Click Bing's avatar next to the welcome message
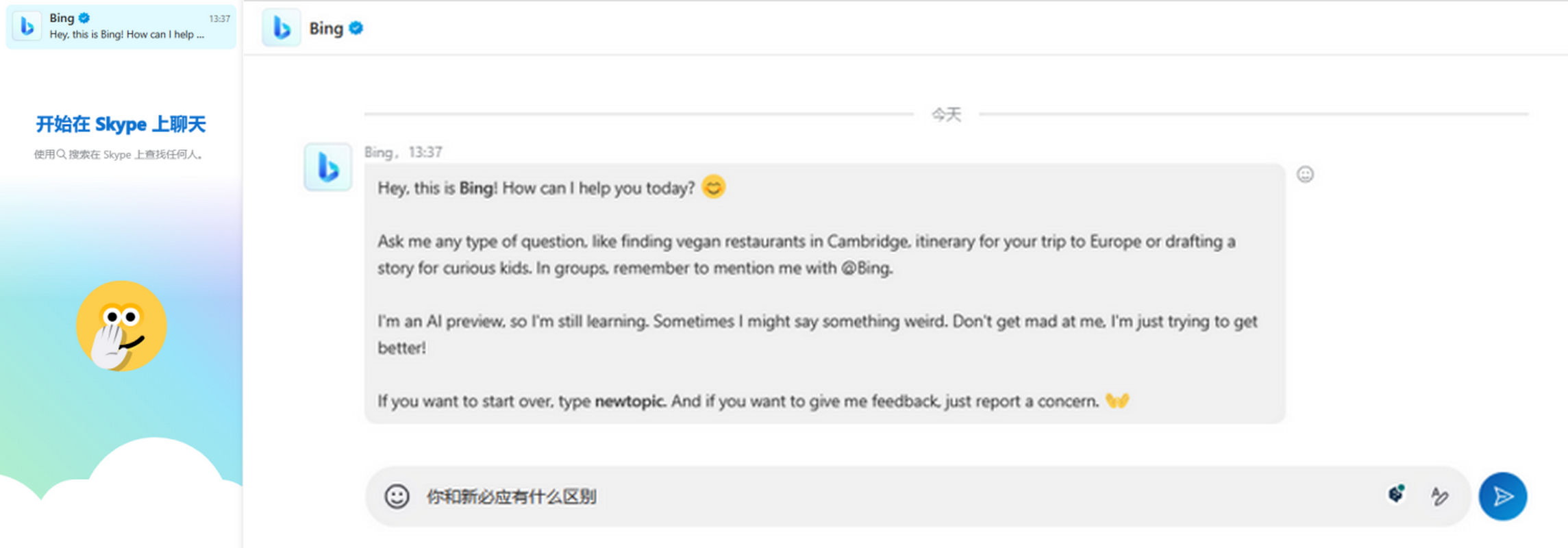The width and height of the screenshot is (1568, 548). 327,166
